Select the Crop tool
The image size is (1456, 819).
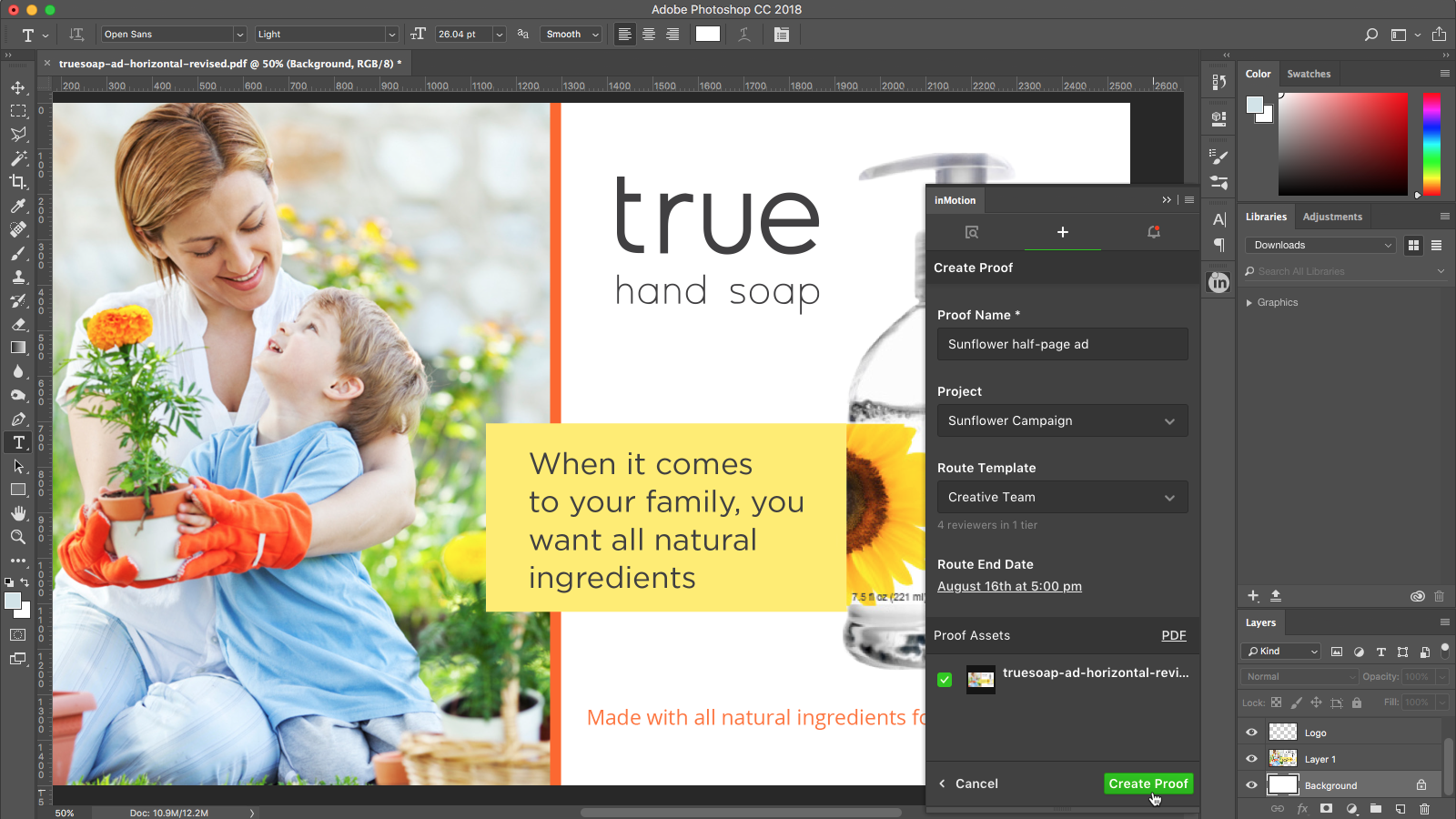[x=18, y=182]
